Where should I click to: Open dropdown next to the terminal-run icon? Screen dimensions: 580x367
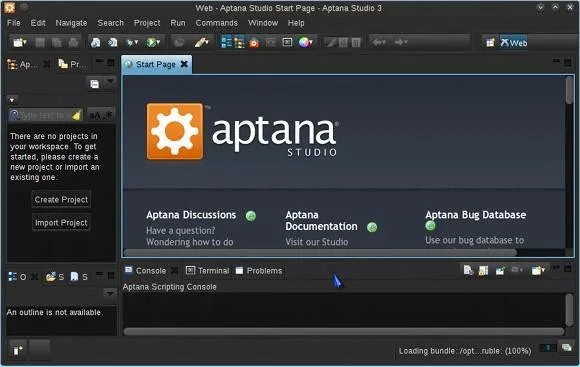(136, 43)
